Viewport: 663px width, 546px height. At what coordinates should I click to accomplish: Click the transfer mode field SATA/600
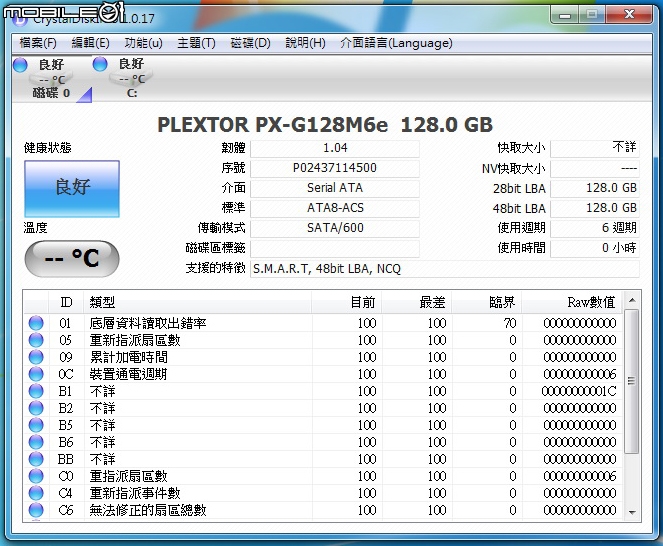(x=335, y=228)
